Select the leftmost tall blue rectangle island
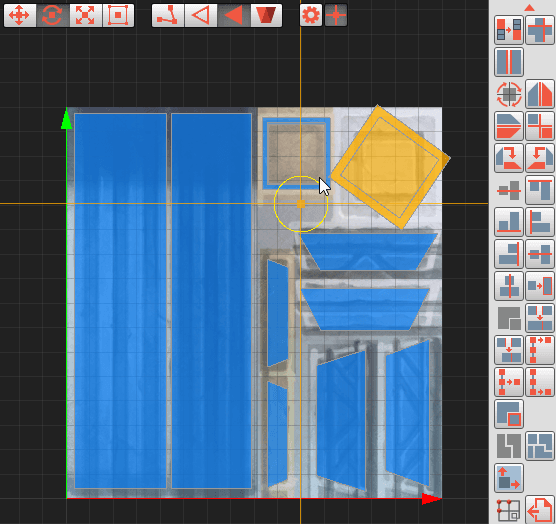Screen dimensions: 556x524 (x=121, y=301)
